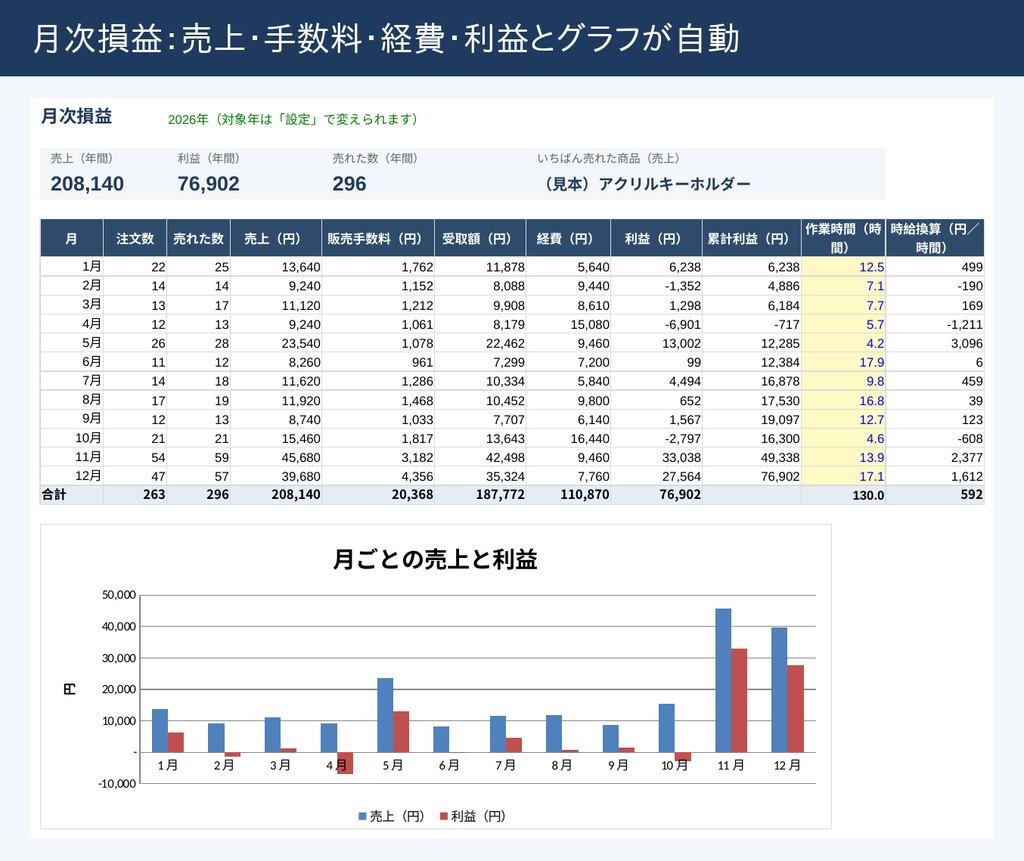
Task: Click chart title 月ごとの売上と利益
Action: click(435, 559)
